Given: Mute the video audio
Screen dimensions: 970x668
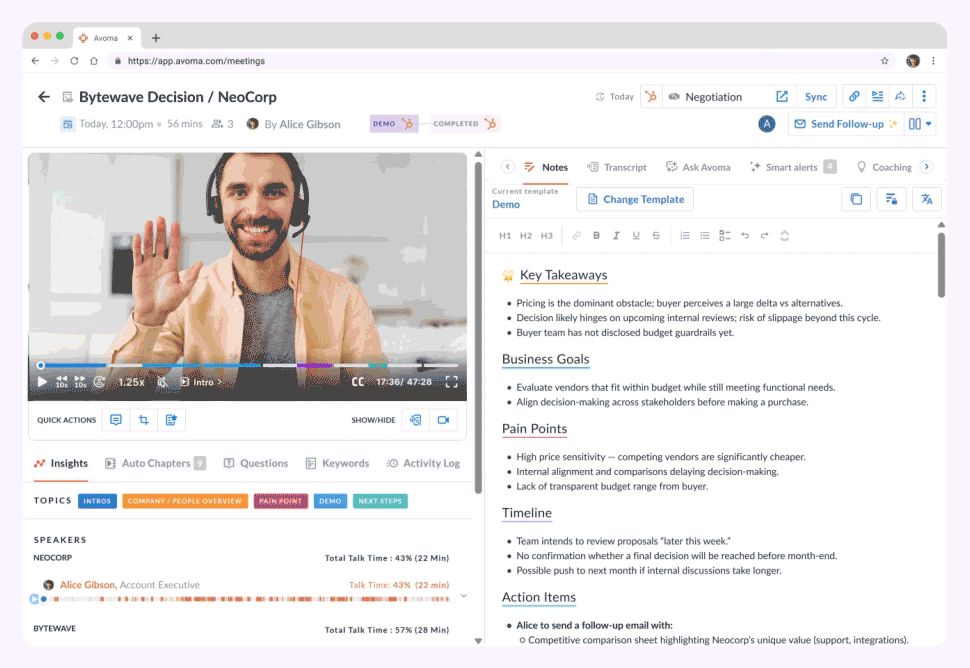Looking at the screenshot, I should point(162,382).
